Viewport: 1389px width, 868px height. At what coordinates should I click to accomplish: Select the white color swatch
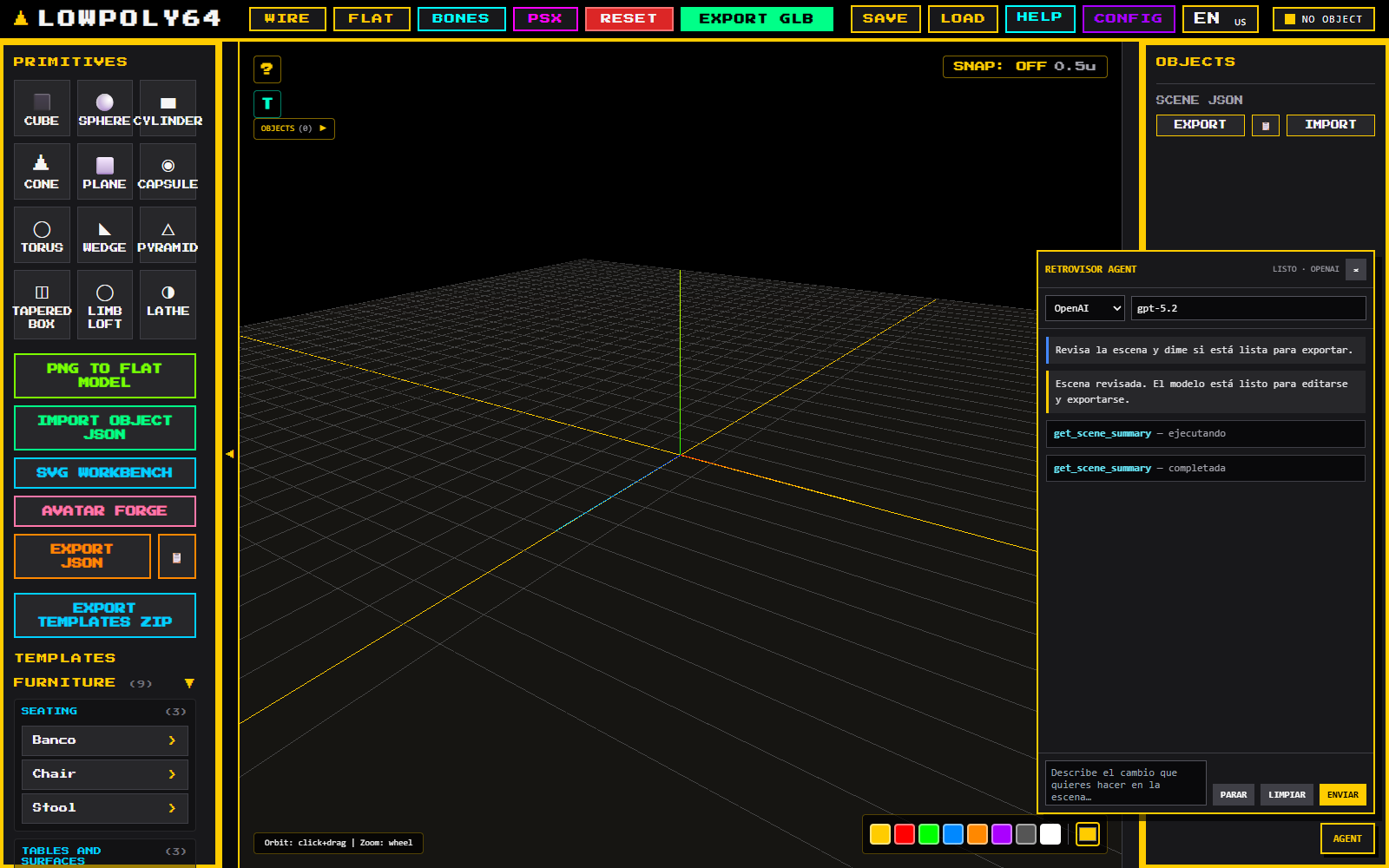click(x=1050, y=834)
